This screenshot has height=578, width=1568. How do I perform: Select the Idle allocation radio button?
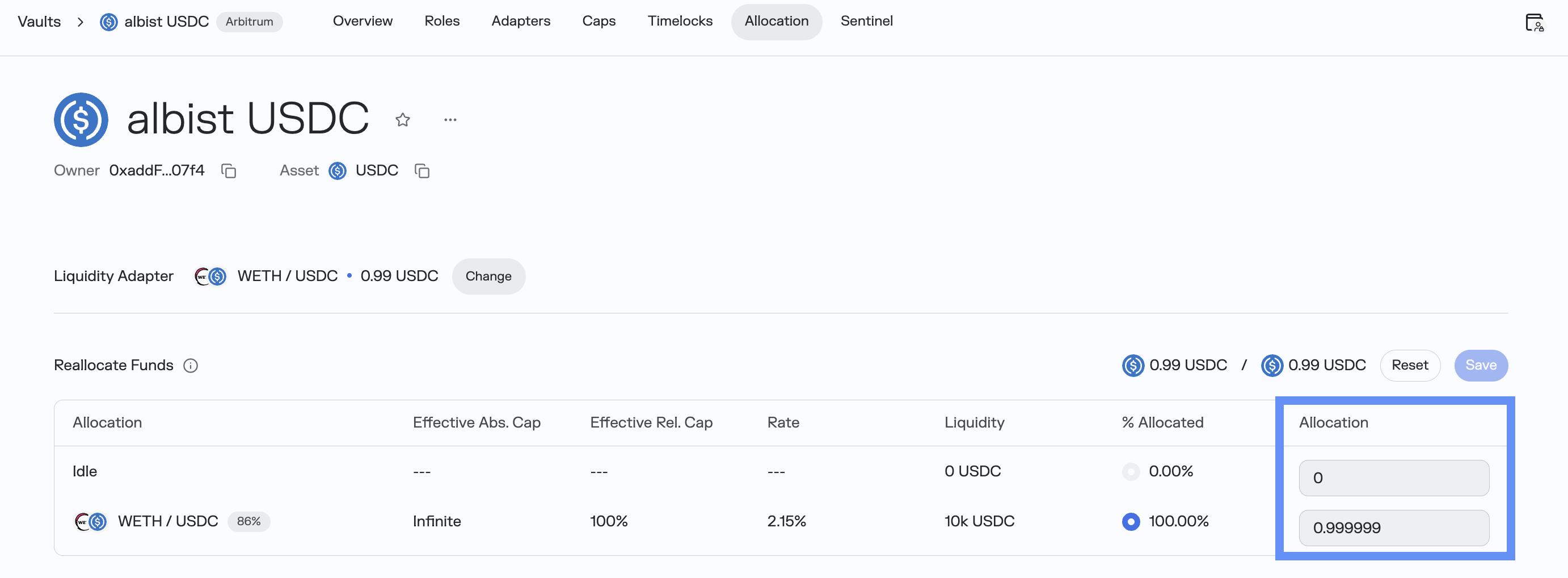1131,471
